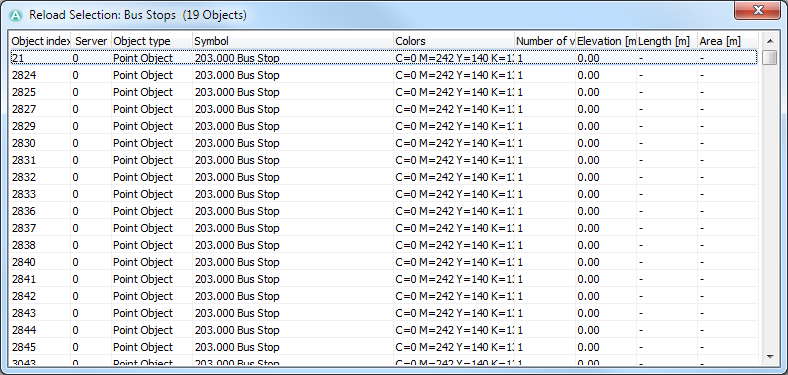The height and width of the screenshot is (375, 788).
Task: Select row with object index 2844
Action: pos(383,330)
